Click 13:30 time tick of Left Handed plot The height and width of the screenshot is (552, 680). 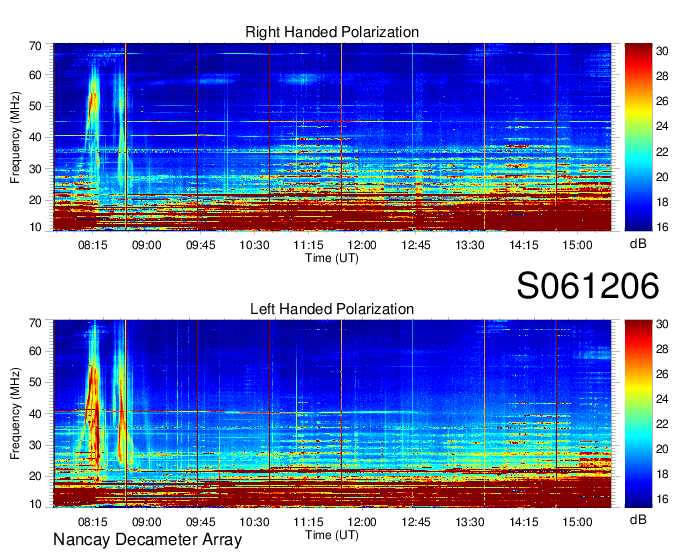pos(470,521)
